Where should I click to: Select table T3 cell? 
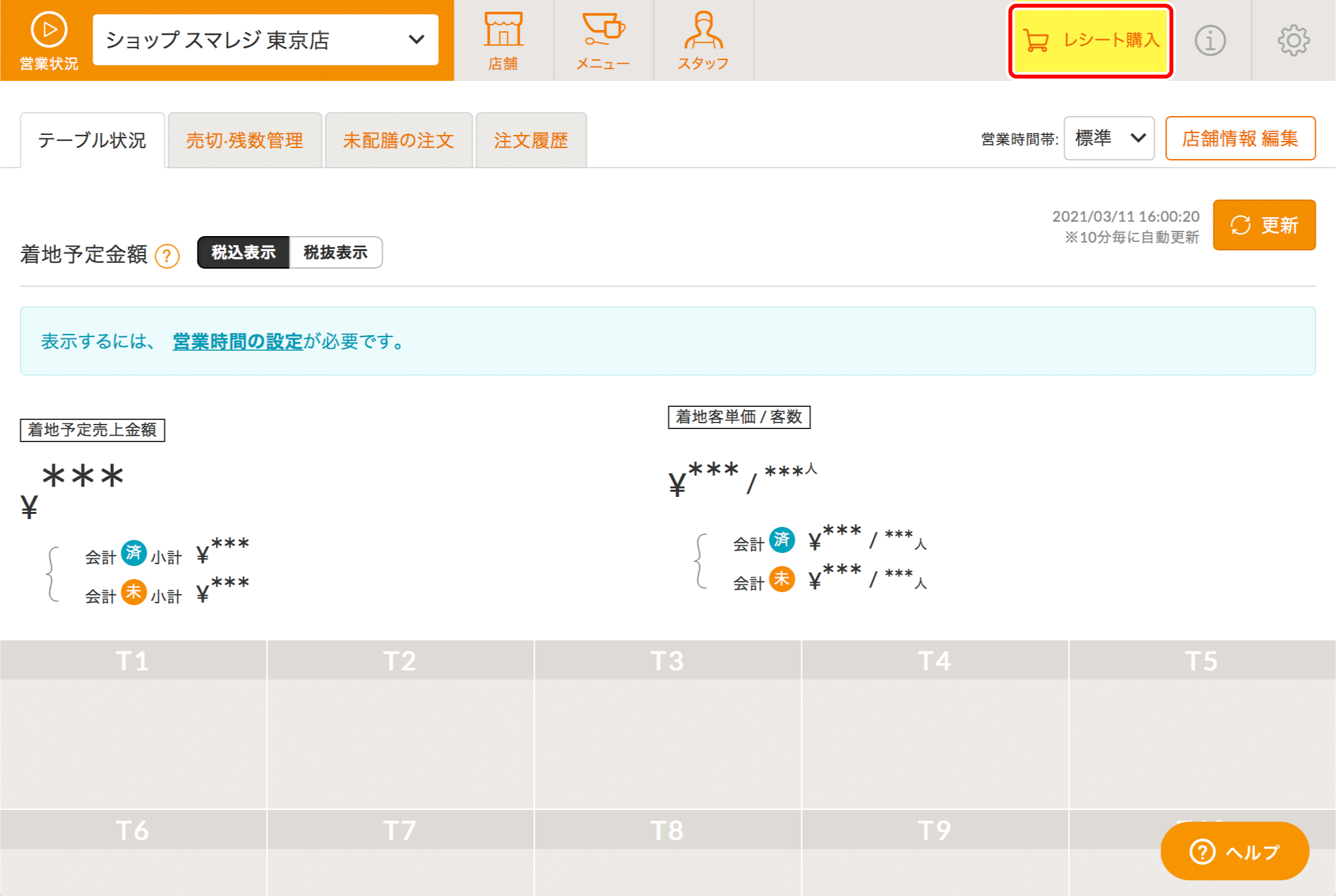click(x=667, y=724)
